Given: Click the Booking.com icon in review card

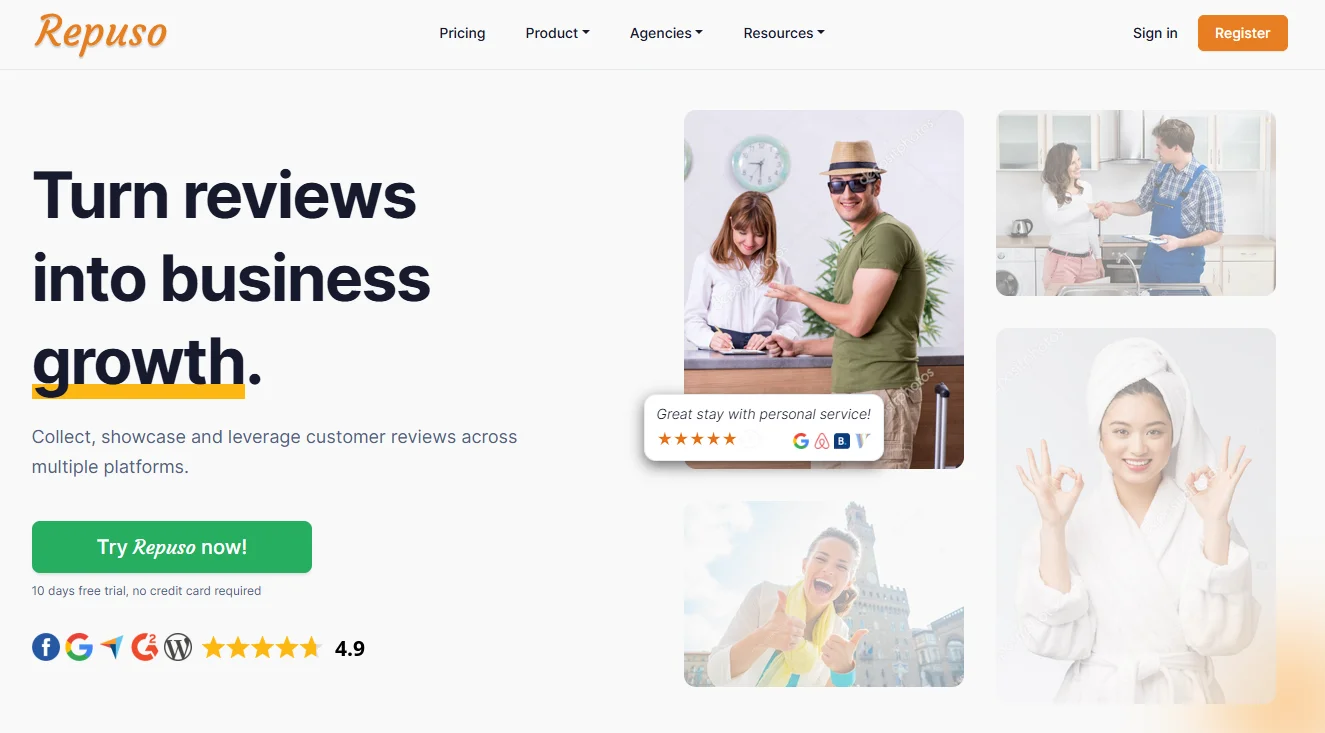Looking at the screenshot, I should click(x=842, y=440).
